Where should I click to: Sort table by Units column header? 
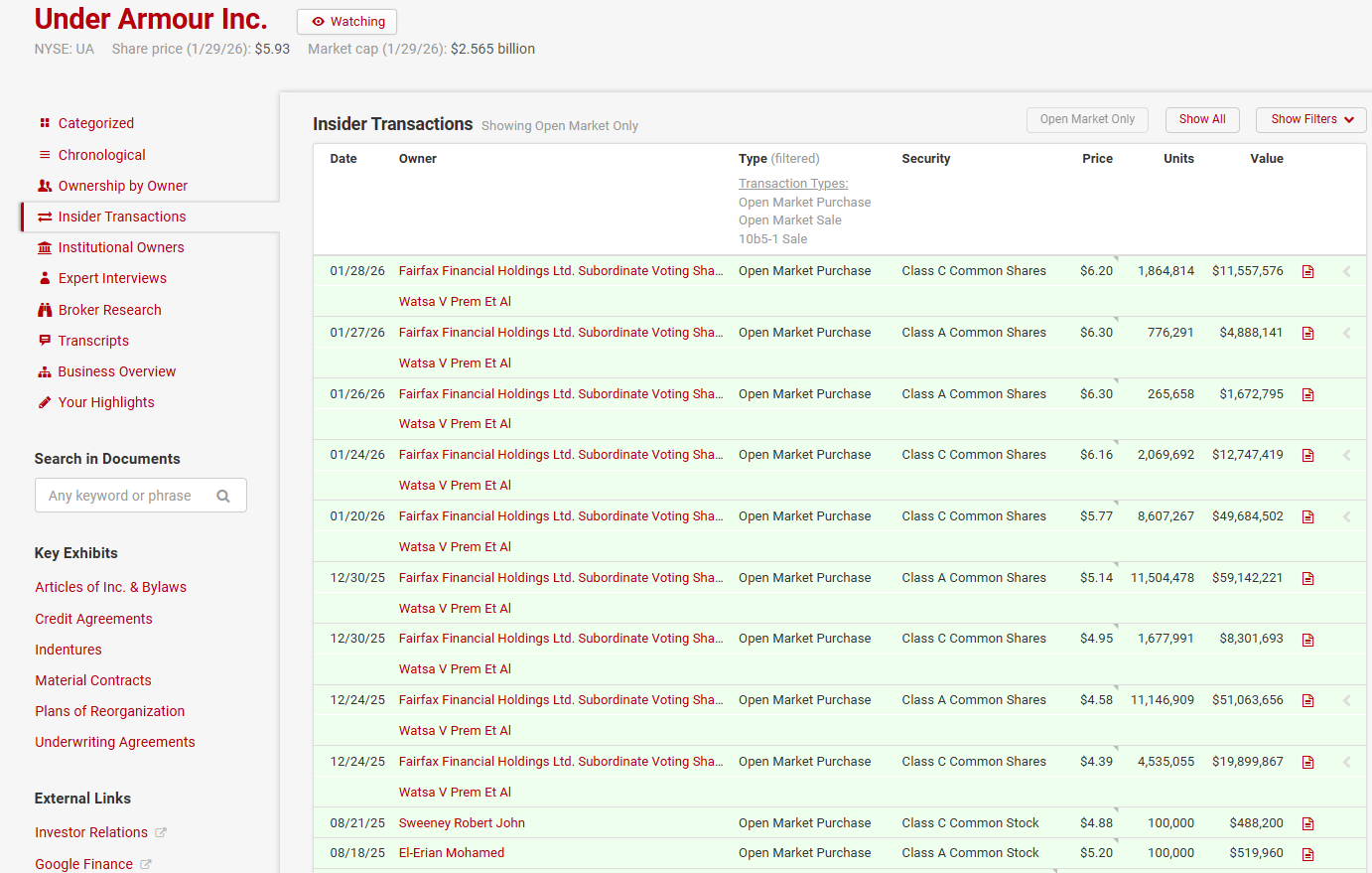coord(1178,159)
